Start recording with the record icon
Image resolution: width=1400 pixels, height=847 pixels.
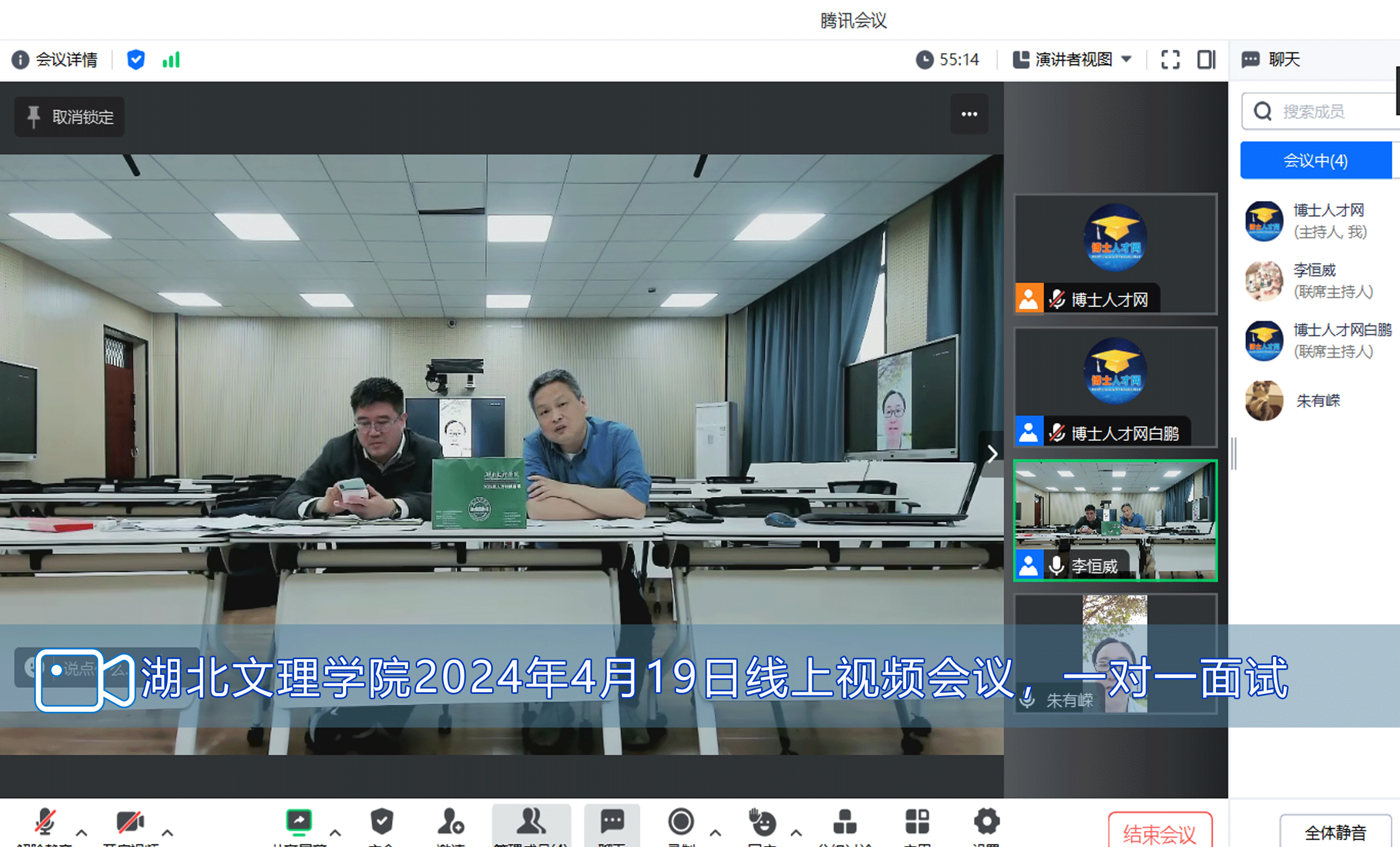coord(680,822)
